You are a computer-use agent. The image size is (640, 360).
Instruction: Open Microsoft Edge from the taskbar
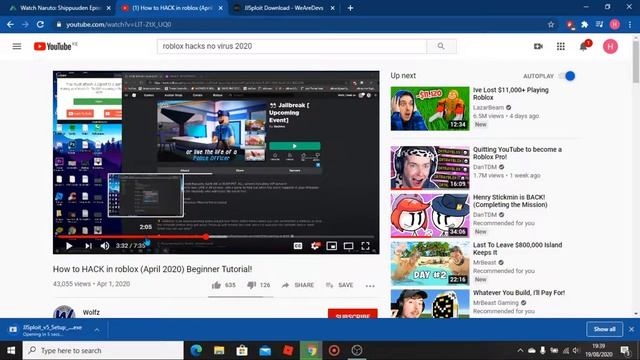(x=196, y=351)
